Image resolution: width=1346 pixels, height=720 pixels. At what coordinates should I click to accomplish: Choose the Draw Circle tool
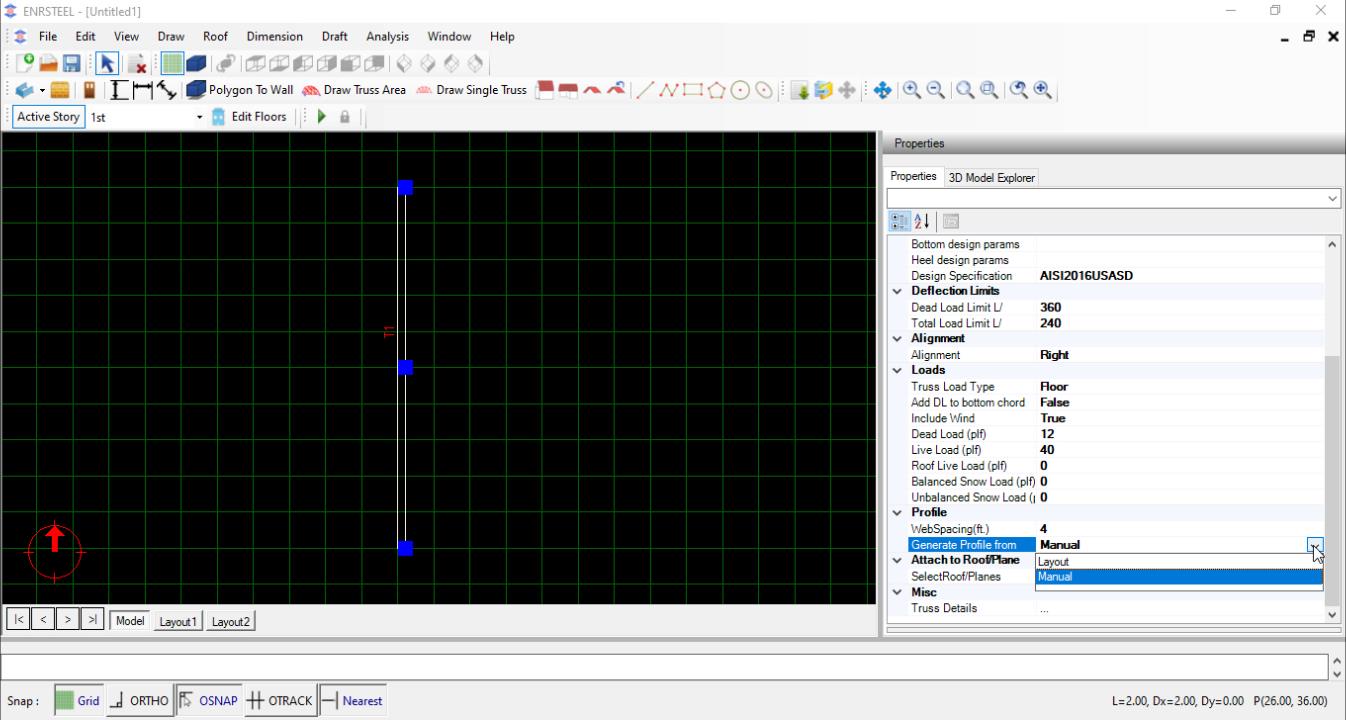click(740, 90)
